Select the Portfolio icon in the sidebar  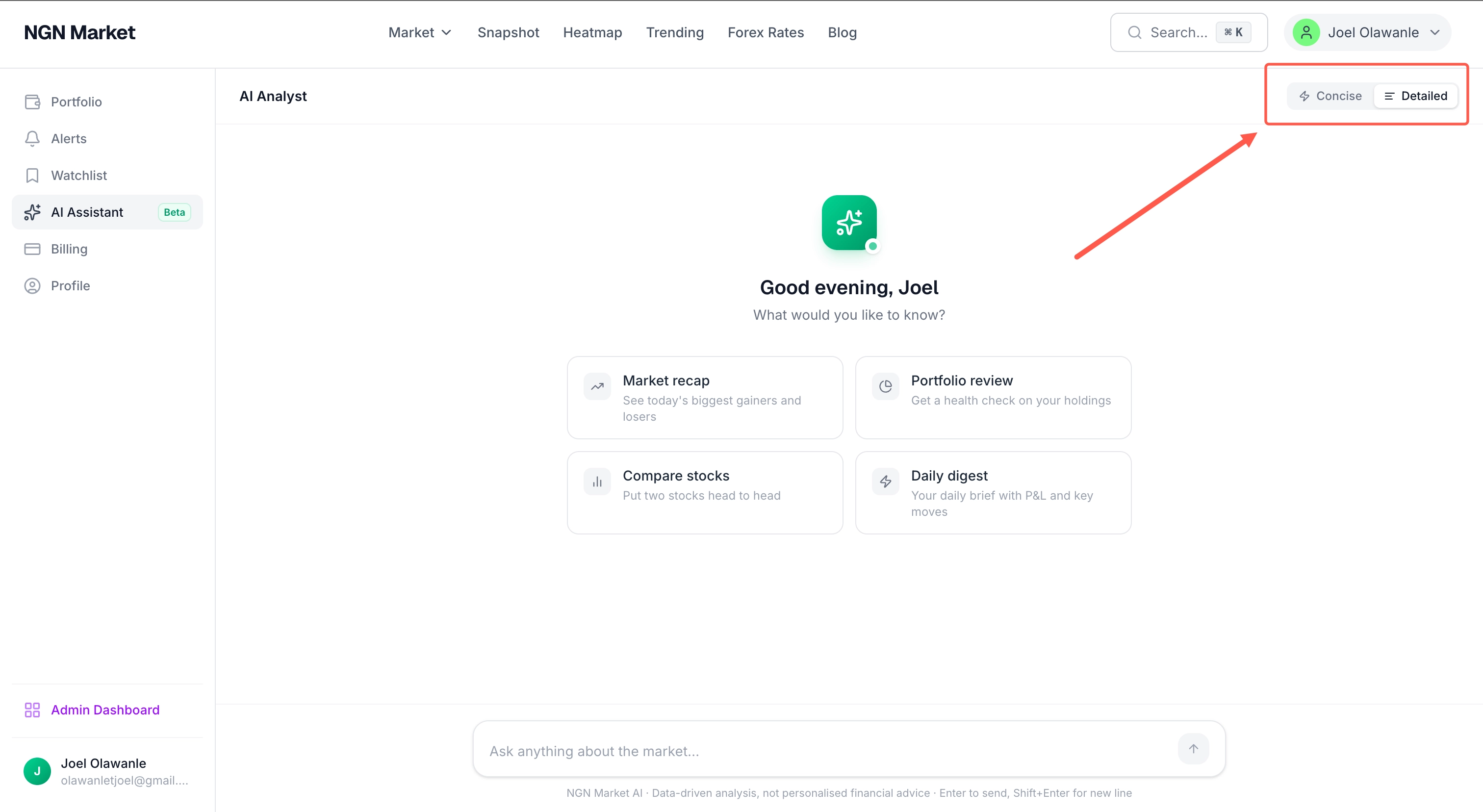[x=32, y=101]
